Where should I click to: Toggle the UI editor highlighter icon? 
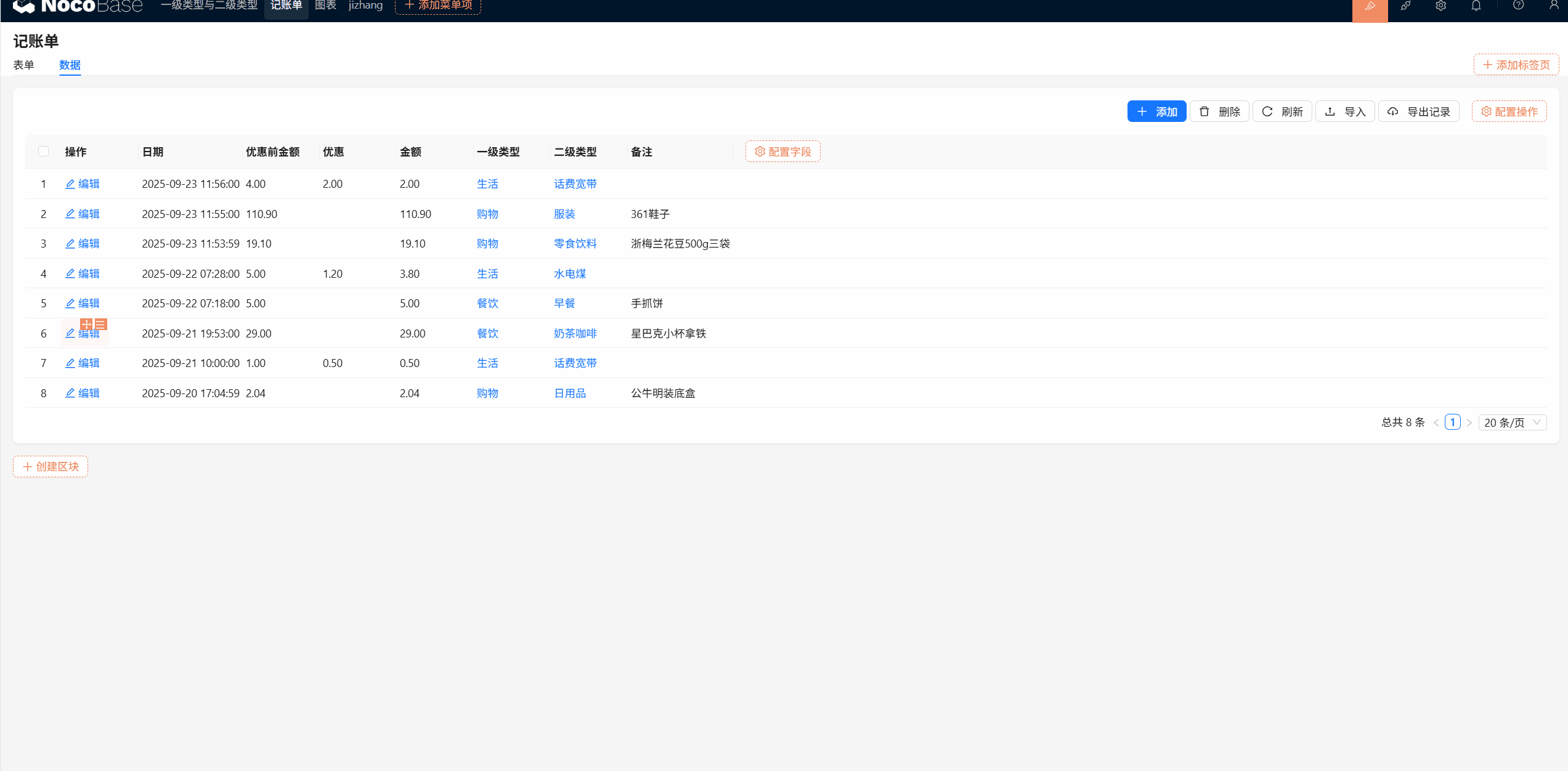1370,6
